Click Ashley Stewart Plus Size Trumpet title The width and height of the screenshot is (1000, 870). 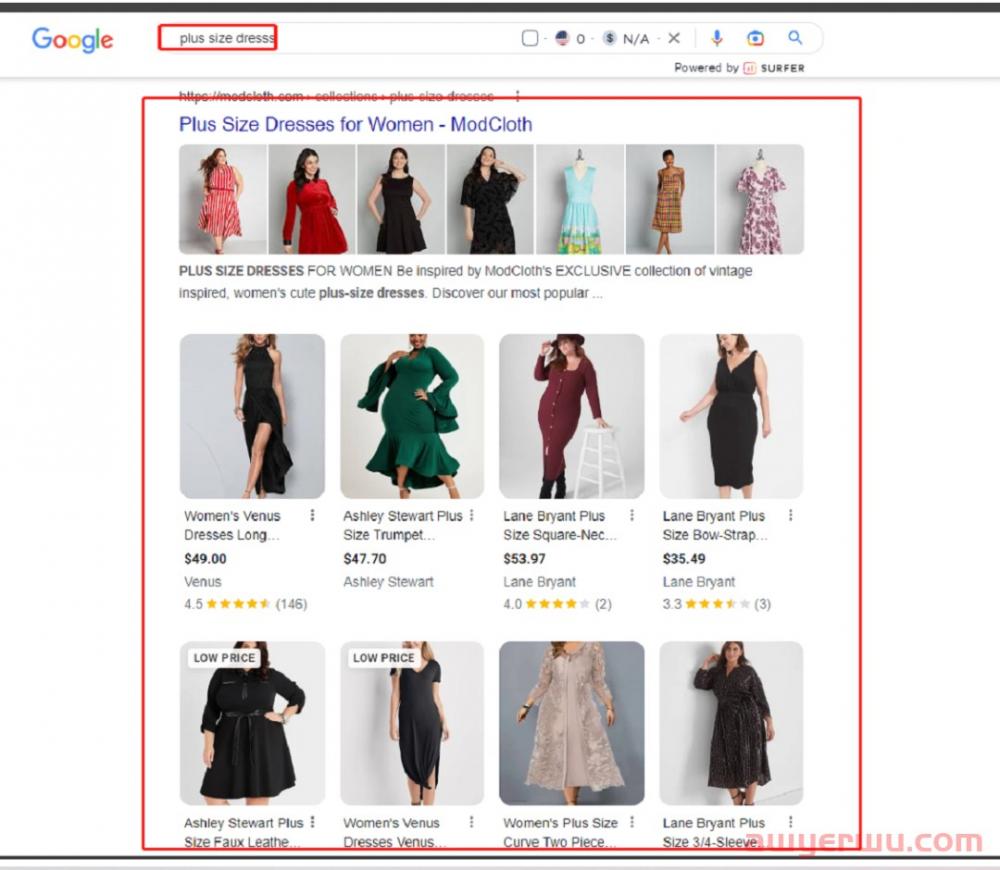(402, 525)
